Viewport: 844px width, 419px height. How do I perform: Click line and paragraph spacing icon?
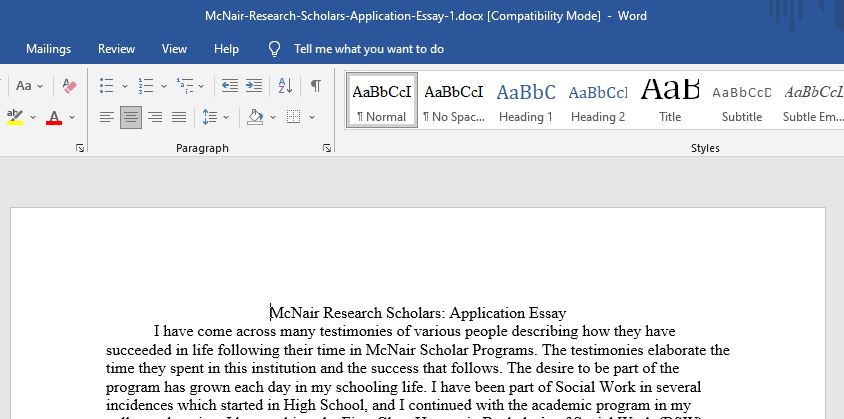point(209,117)
